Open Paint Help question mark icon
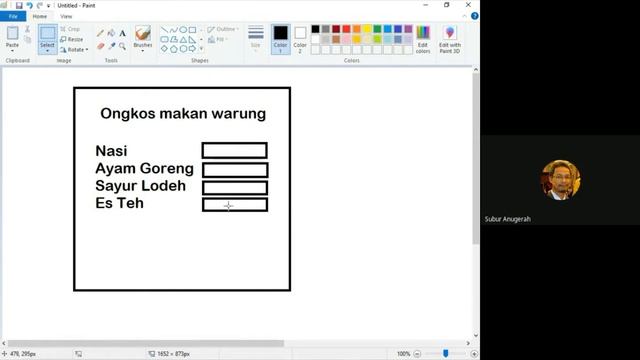Viewport: 640px width, 360px height. point(475,16)
